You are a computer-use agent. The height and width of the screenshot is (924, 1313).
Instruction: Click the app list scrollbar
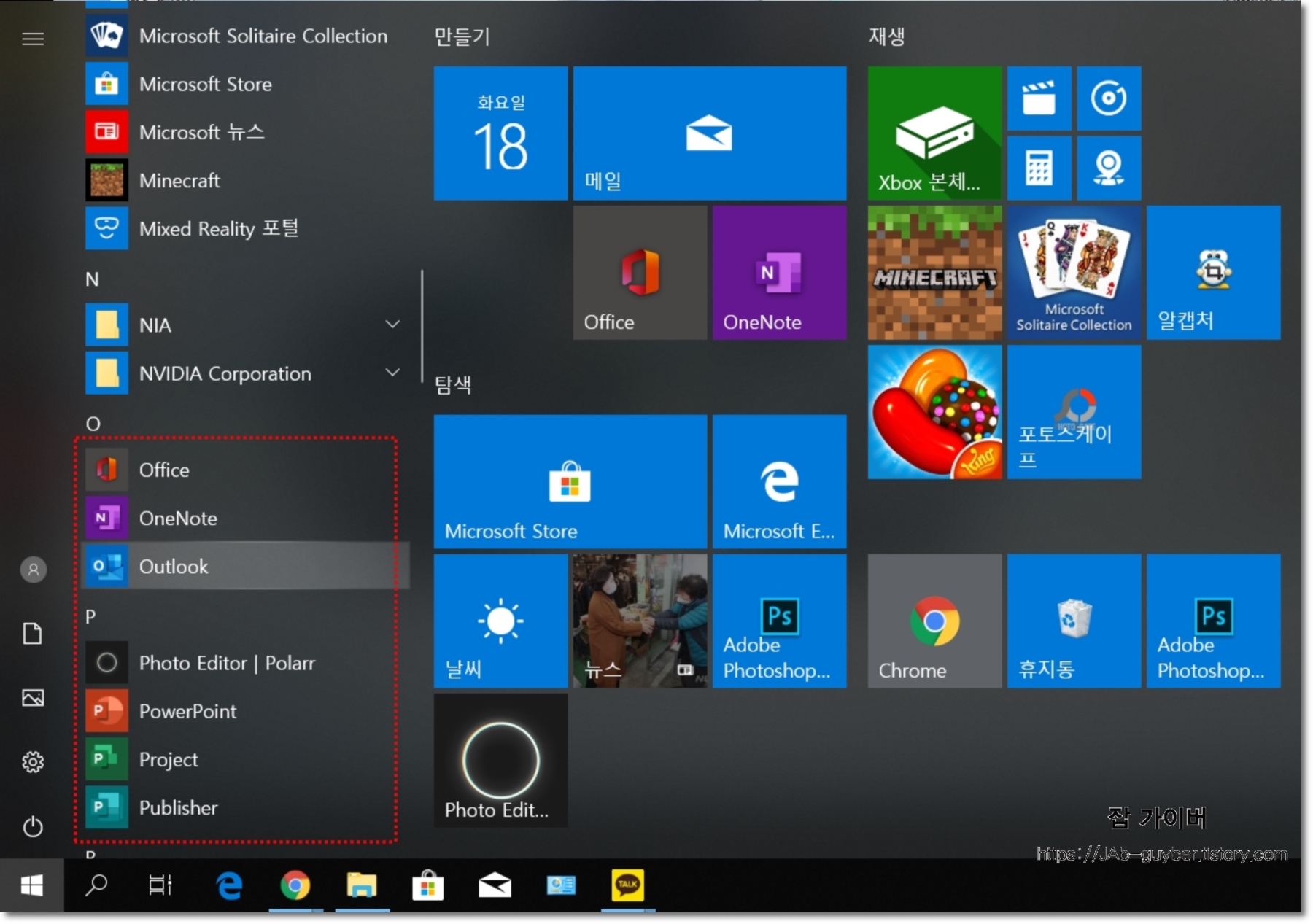click(x=422, y=327)
